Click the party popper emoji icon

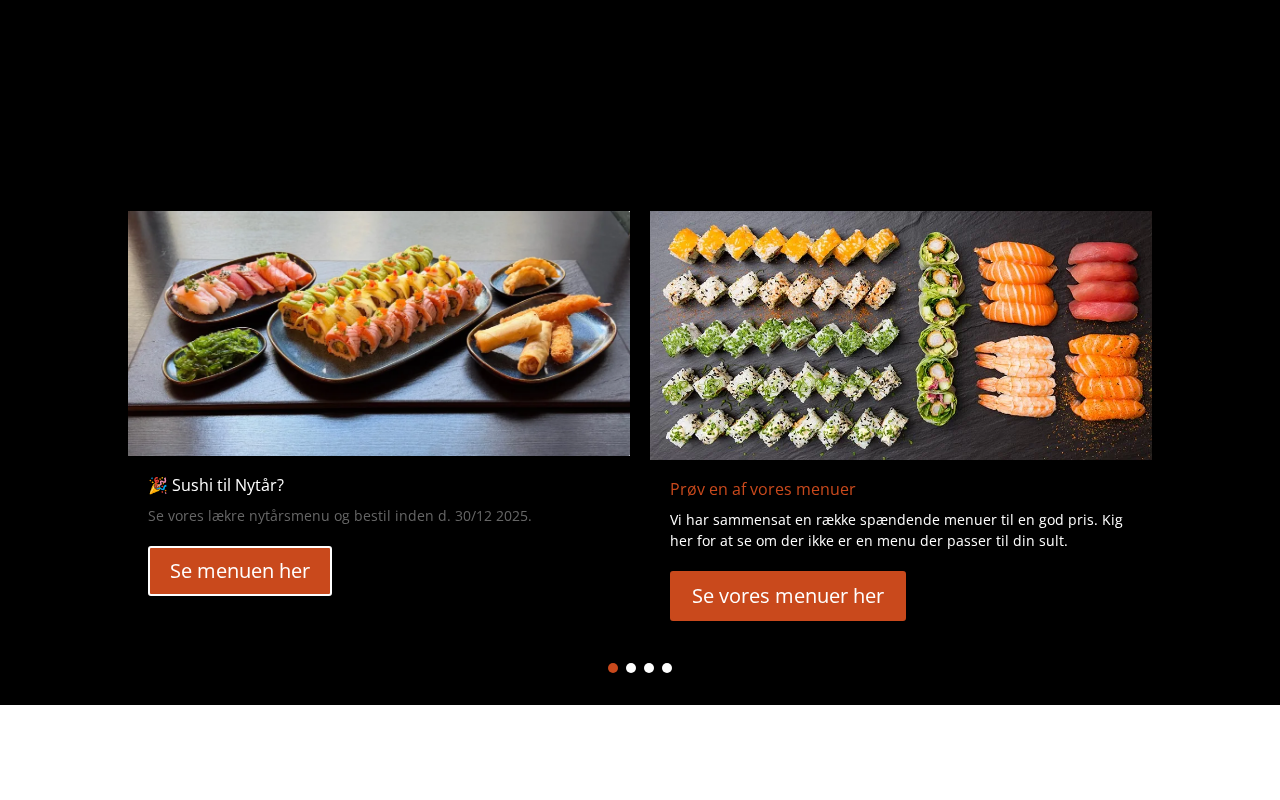pyautogui.click(x=157, y=485)
